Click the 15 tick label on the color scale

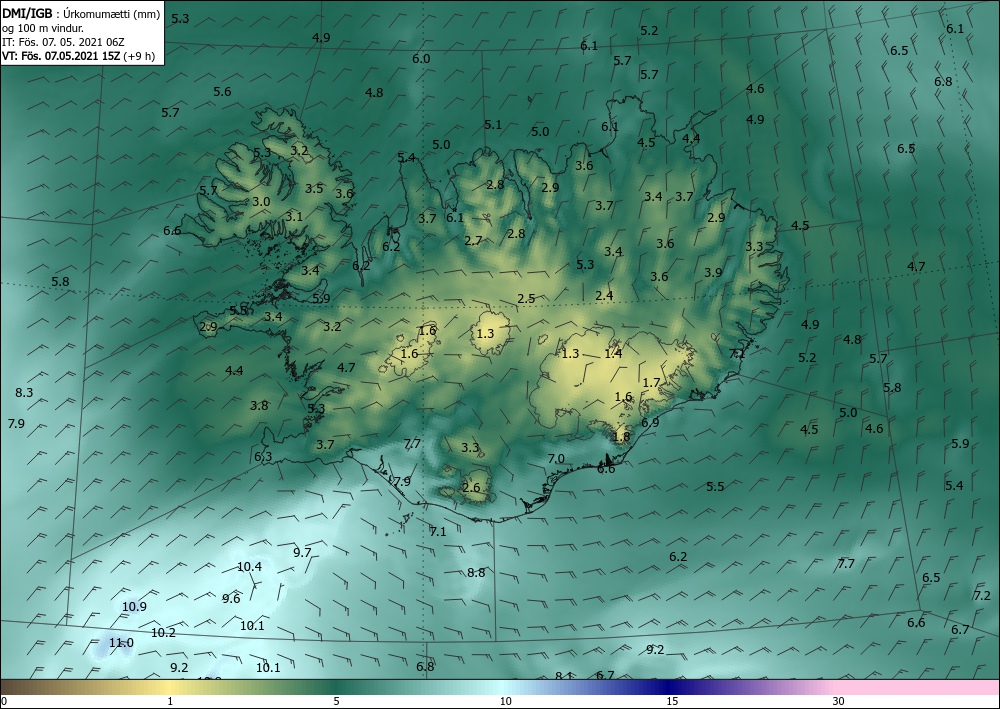point(672,702)
